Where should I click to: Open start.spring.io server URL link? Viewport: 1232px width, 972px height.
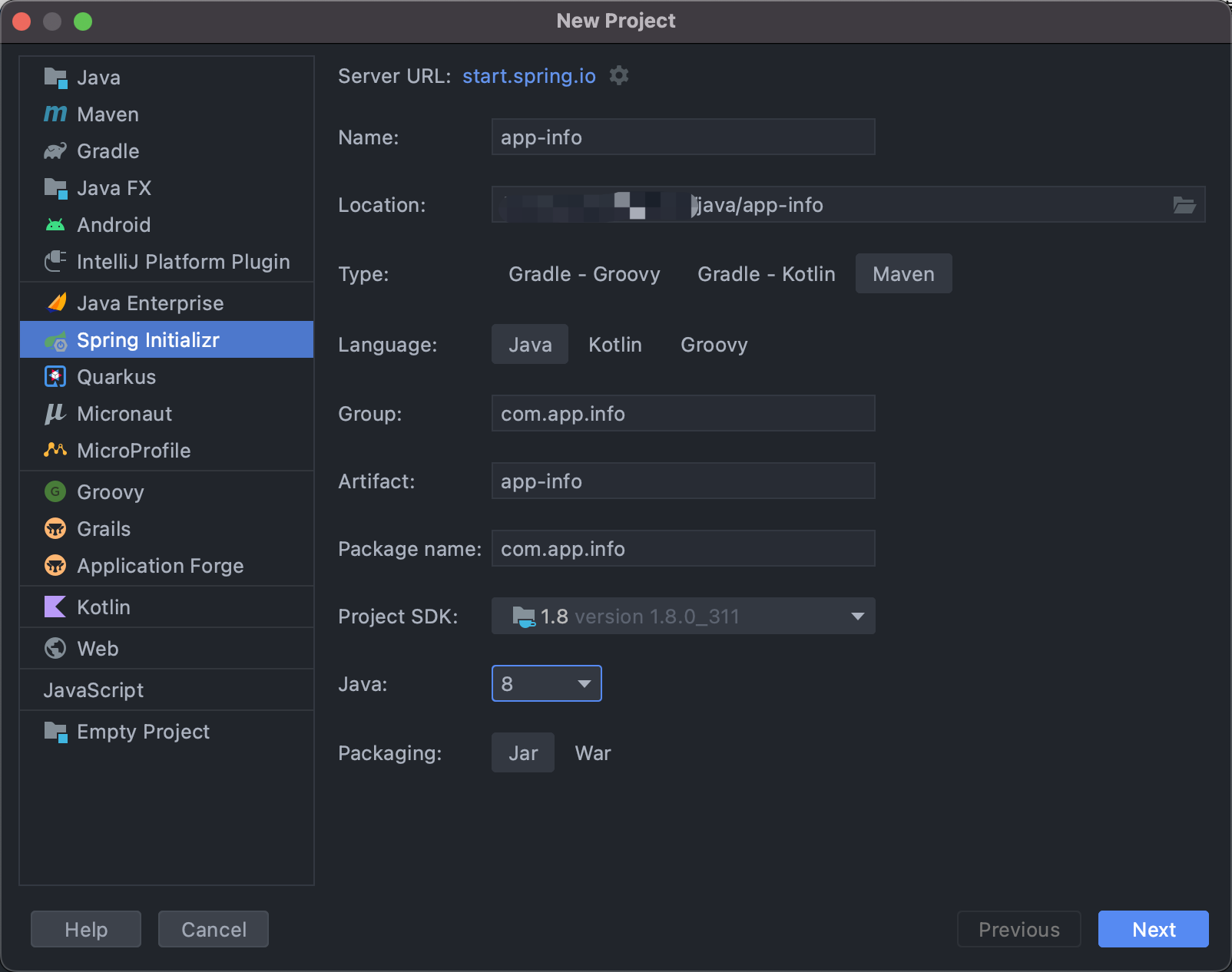click(529, 76)
